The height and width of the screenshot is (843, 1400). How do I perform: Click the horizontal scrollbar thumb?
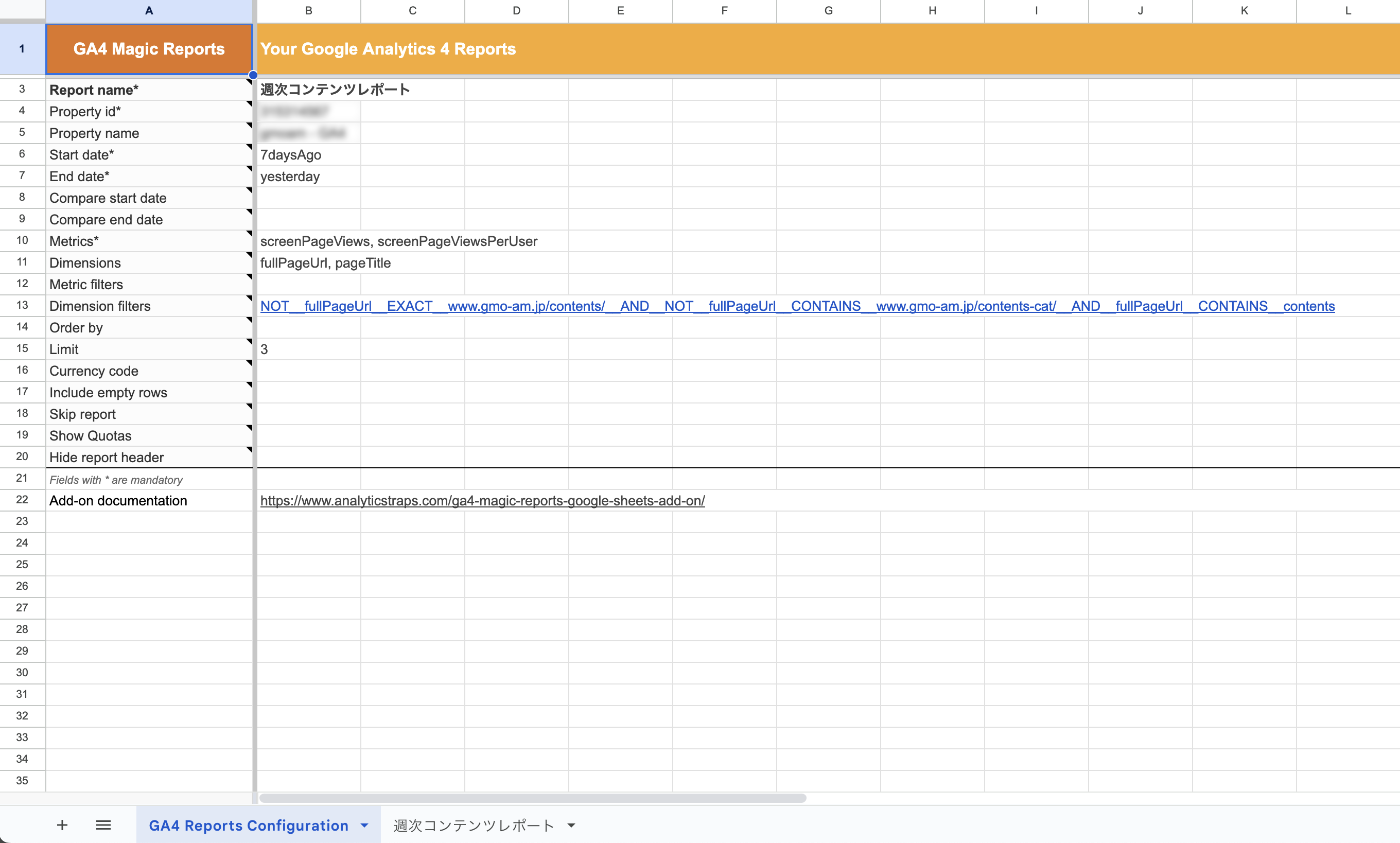coord(532,798)
